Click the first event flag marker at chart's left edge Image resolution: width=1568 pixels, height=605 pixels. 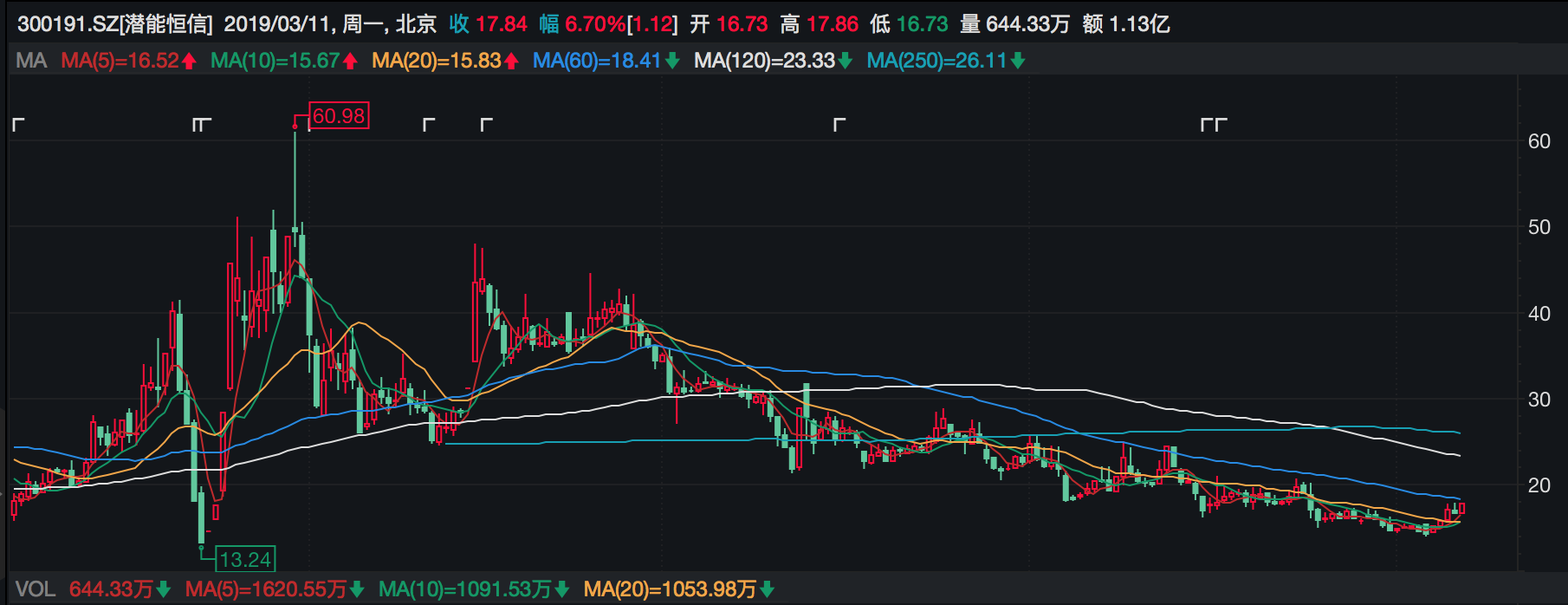point(18,125)
